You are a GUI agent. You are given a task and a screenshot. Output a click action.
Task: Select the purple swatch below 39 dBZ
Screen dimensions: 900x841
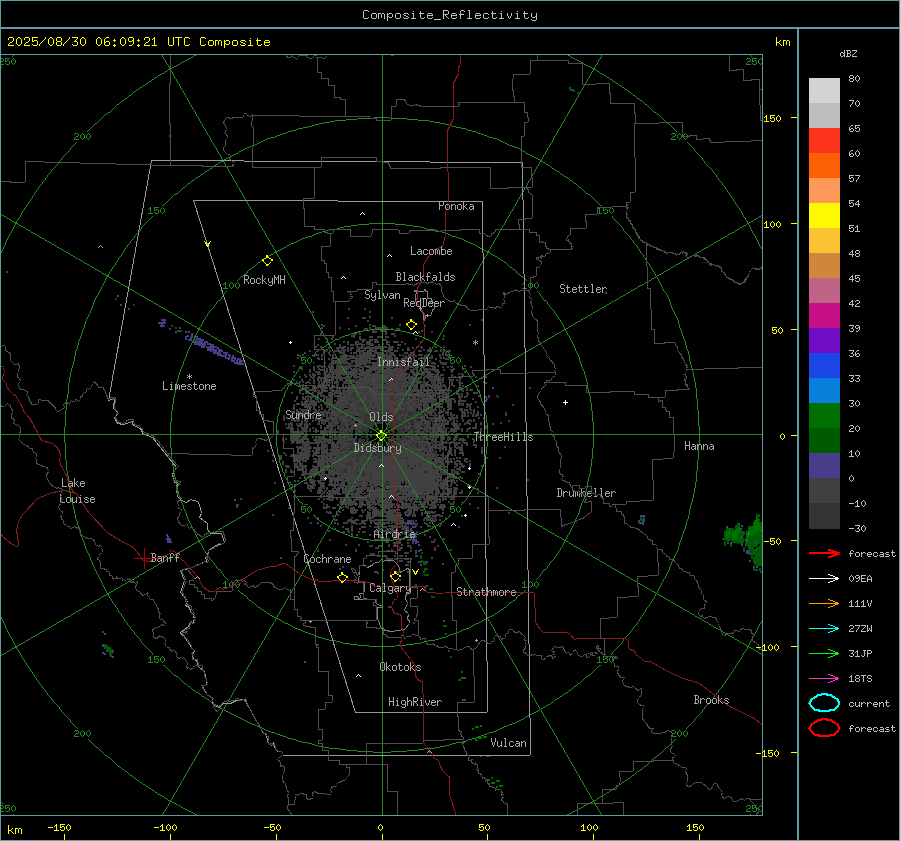(x=824, y=341)
